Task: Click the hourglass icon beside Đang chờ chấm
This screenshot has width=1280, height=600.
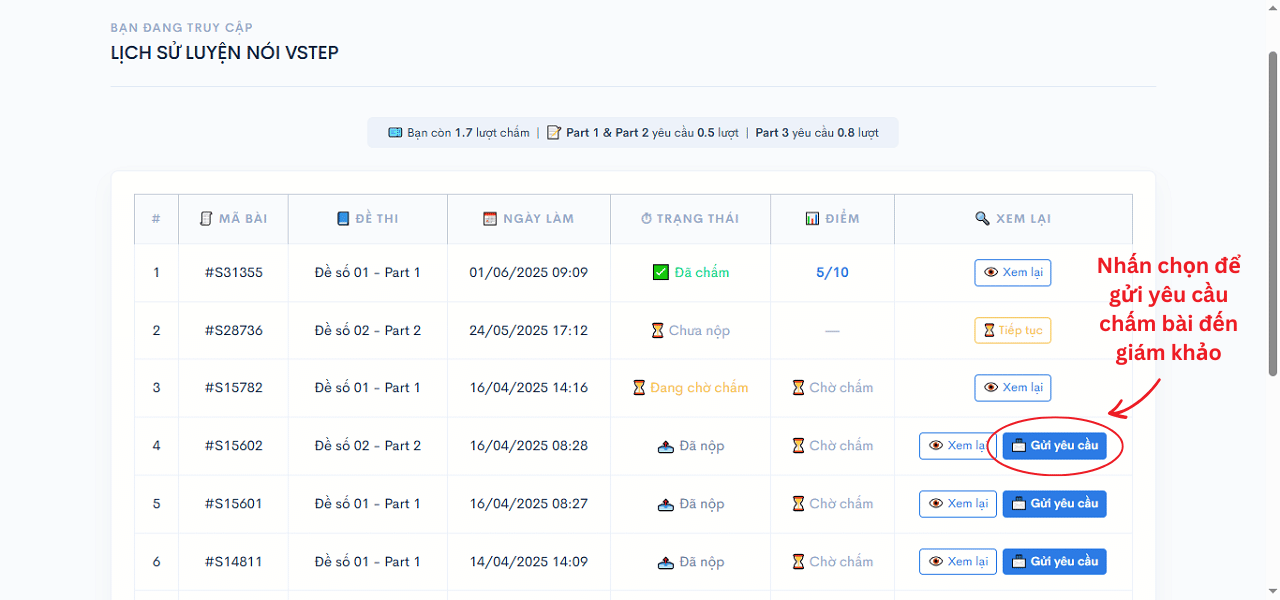Action: tap(639, 388)
